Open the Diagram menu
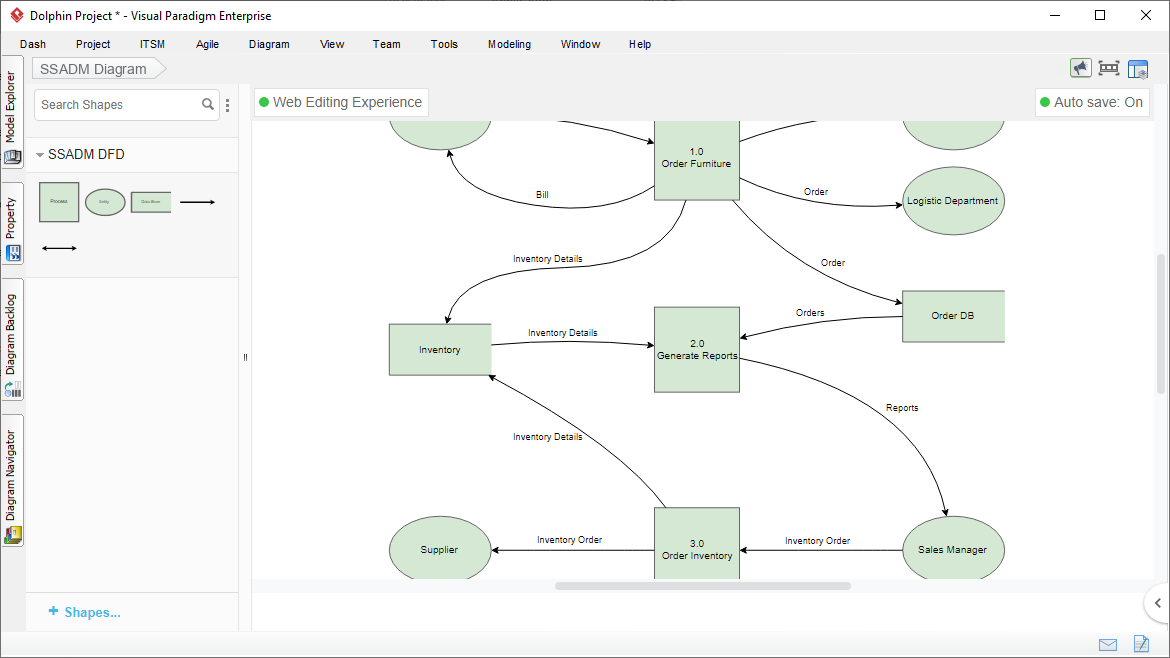Viewport: 1170px width, 658px height. coord(269,44)
